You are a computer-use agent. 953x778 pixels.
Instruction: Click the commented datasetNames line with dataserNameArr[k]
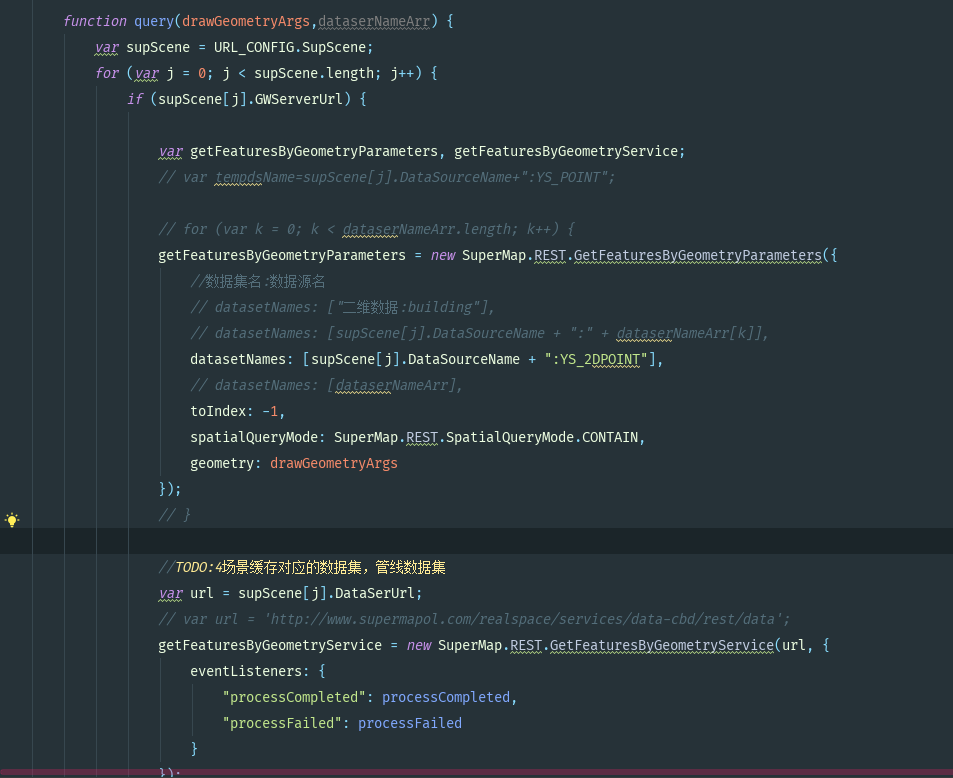(x=480, y=333)
